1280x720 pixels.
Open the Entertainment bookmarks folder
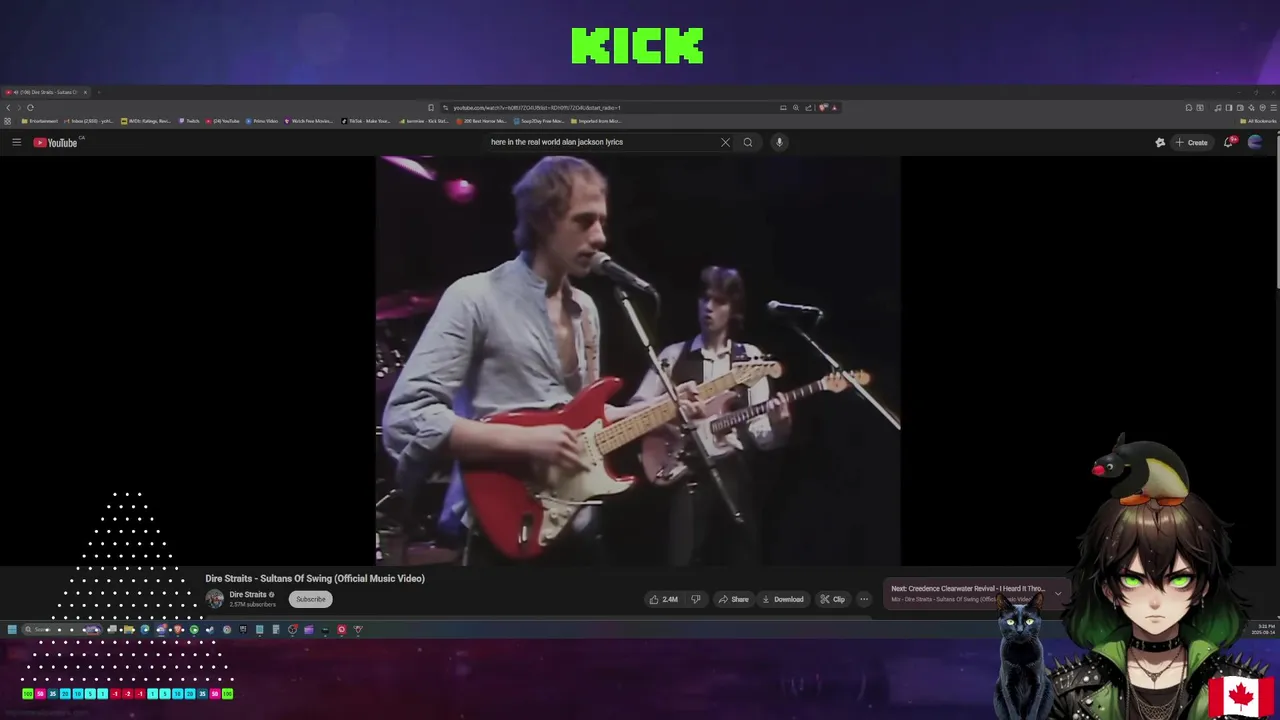click(x=40, y=121)
